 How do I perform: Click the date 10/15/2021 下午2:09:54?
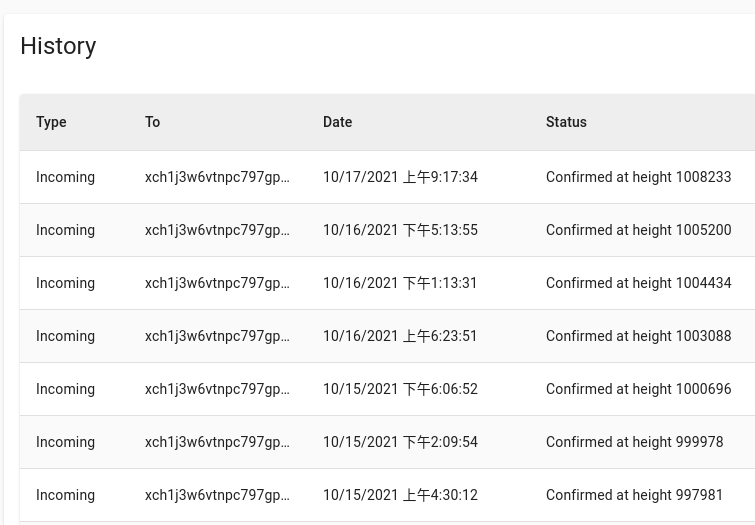point(400,442)
